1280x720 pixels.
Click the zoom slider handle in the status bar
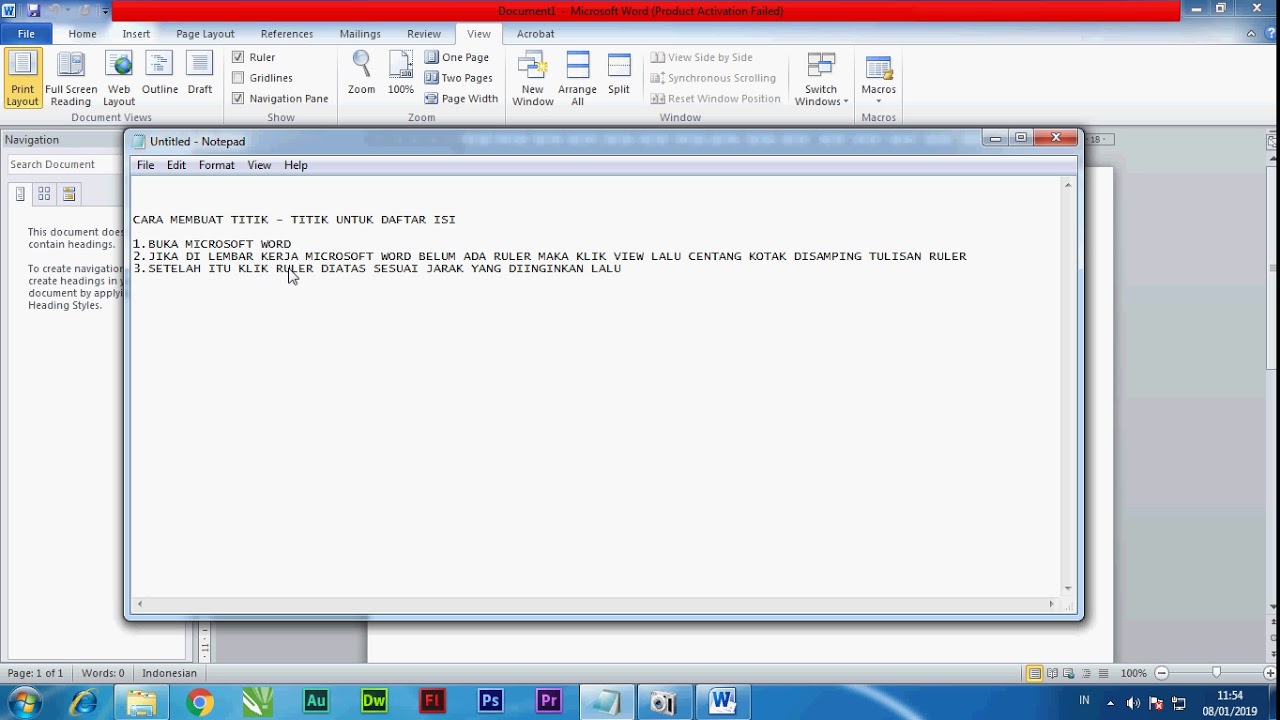pyautogui.click(x=1216, y=673)
